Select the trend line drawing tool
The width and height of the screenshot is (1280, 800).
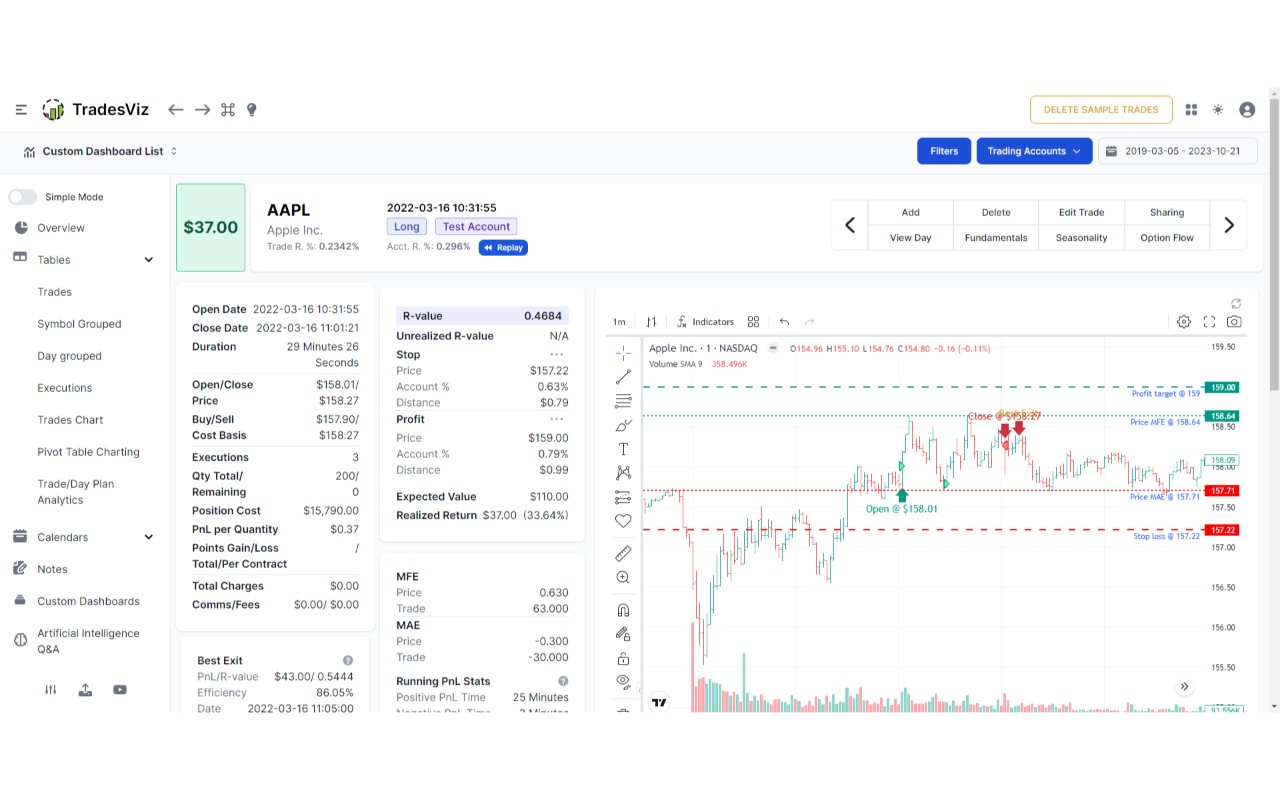click(x=623, y=377)
